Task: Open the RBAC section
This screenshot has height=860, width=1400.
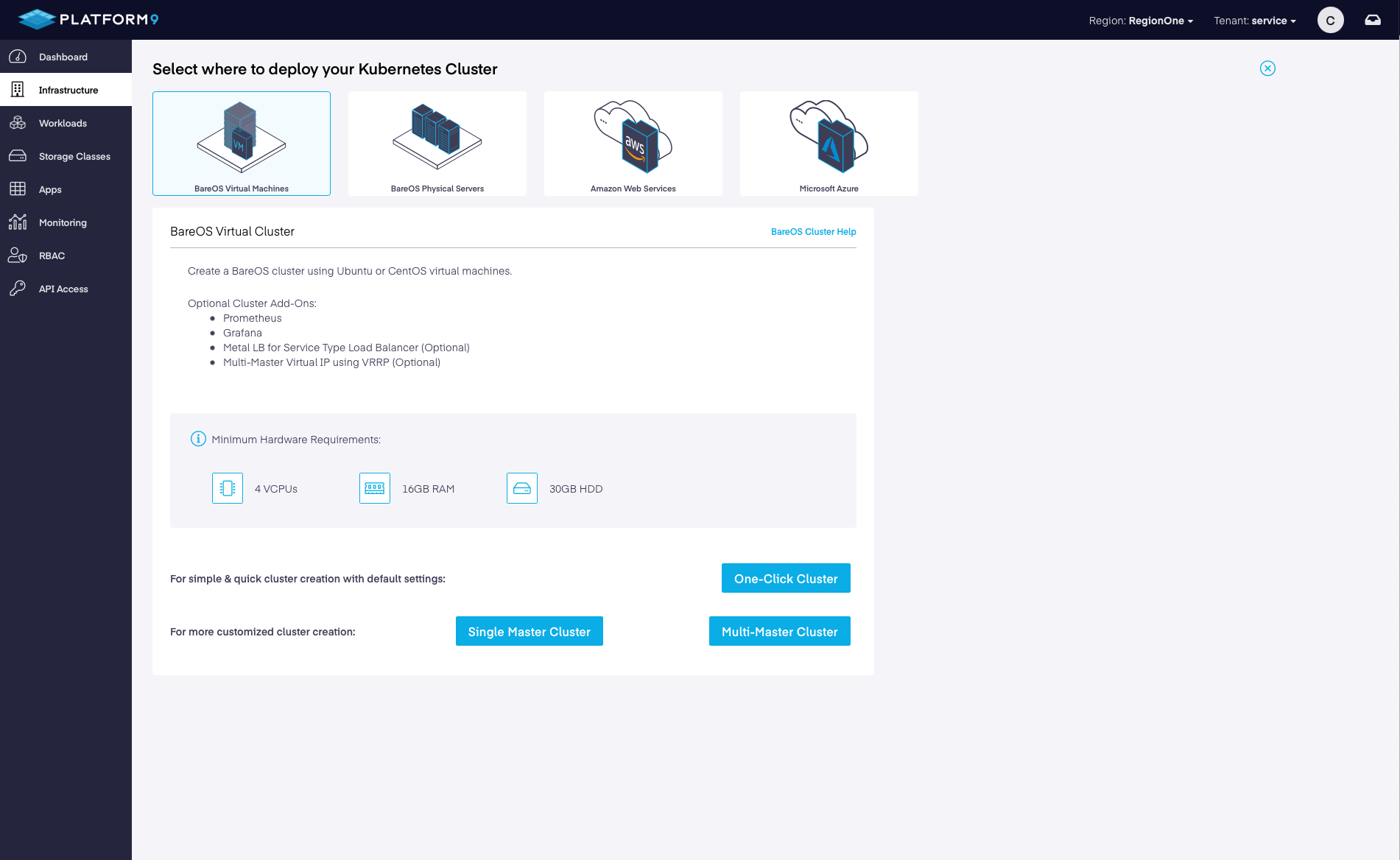Action: coord(52,255)
